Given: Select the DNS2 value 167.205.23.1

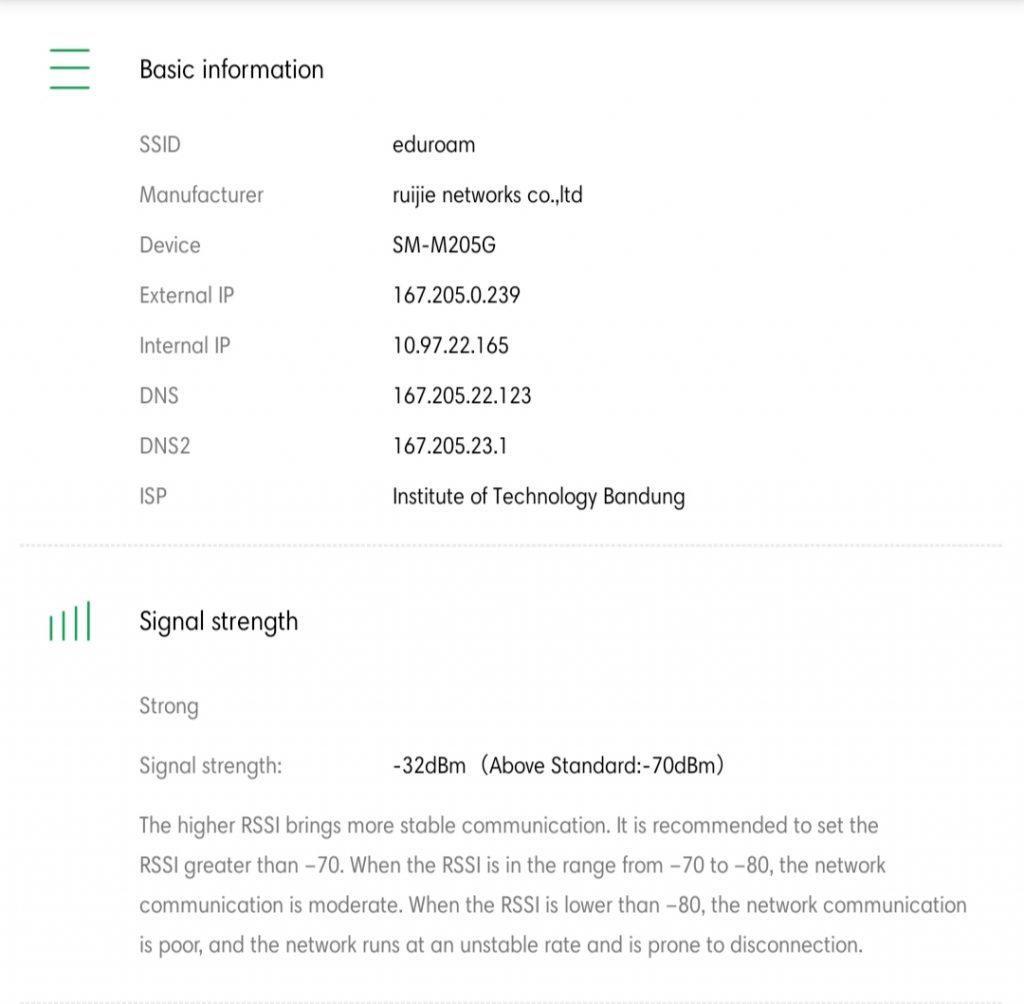Looking at the screenshot, I should coord(449,446).
